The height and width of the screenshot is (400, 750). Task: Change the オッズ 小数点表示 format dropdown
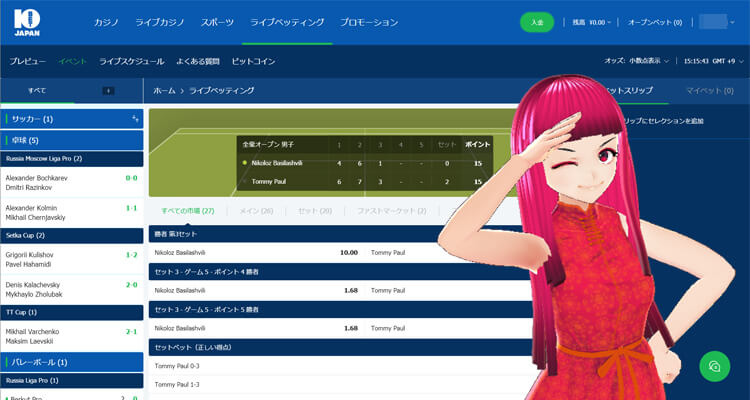(x=636, y=61)
